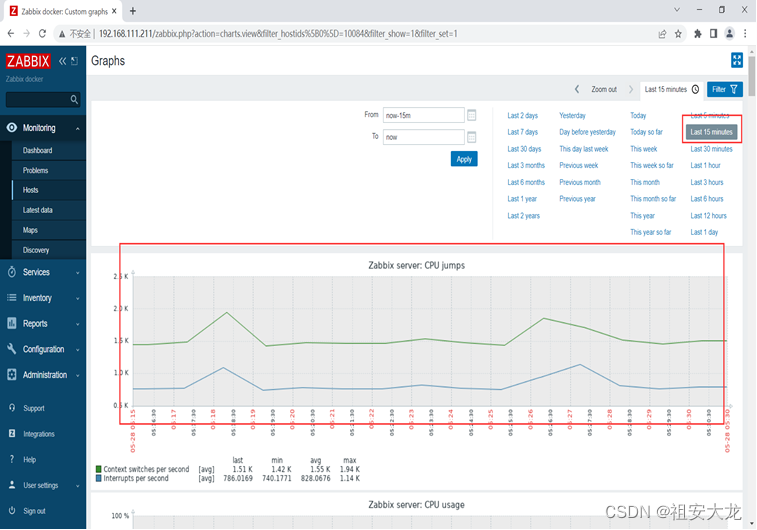Viewport: 757px width, 530px height.
Task: Select the Last 2 days range
Action: click(x=522, y=115)
